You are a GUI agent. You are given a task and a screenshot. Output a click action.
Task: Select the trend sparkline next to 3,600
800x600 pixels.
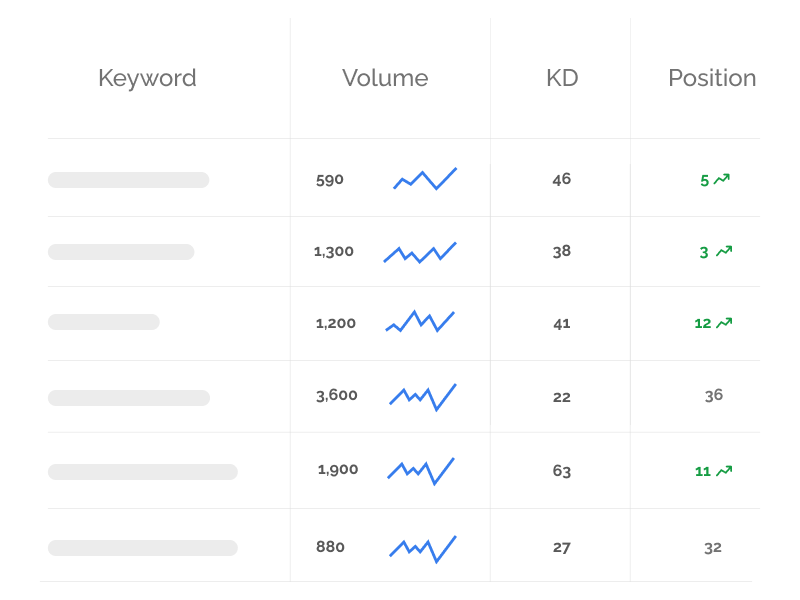tap(422, 396)
